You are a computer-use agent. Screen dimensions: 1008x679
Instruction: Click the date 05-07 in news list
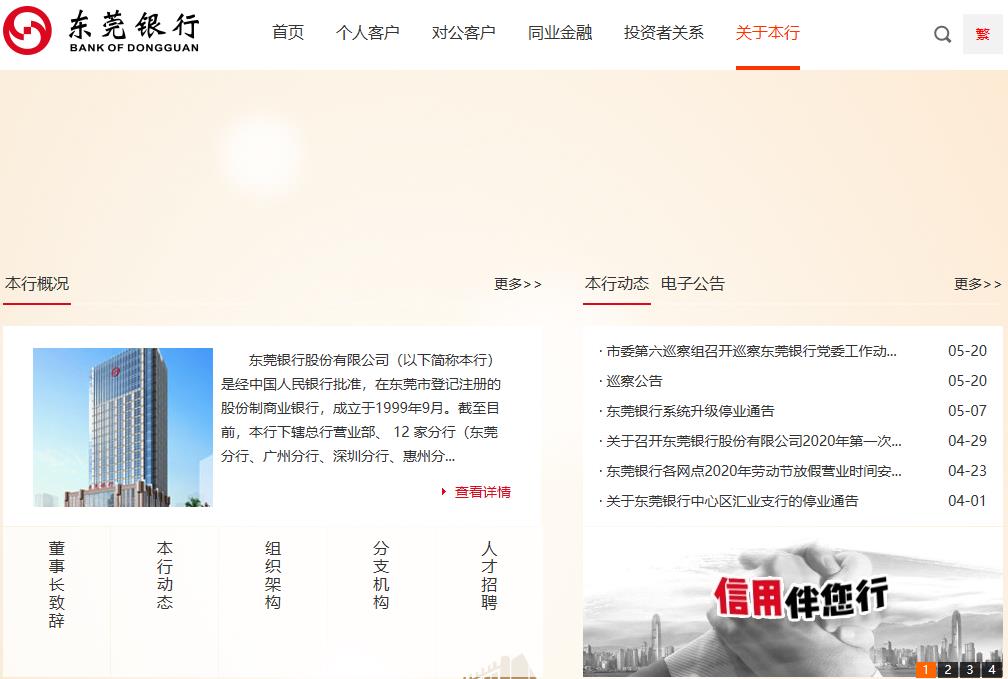point(967,411)
